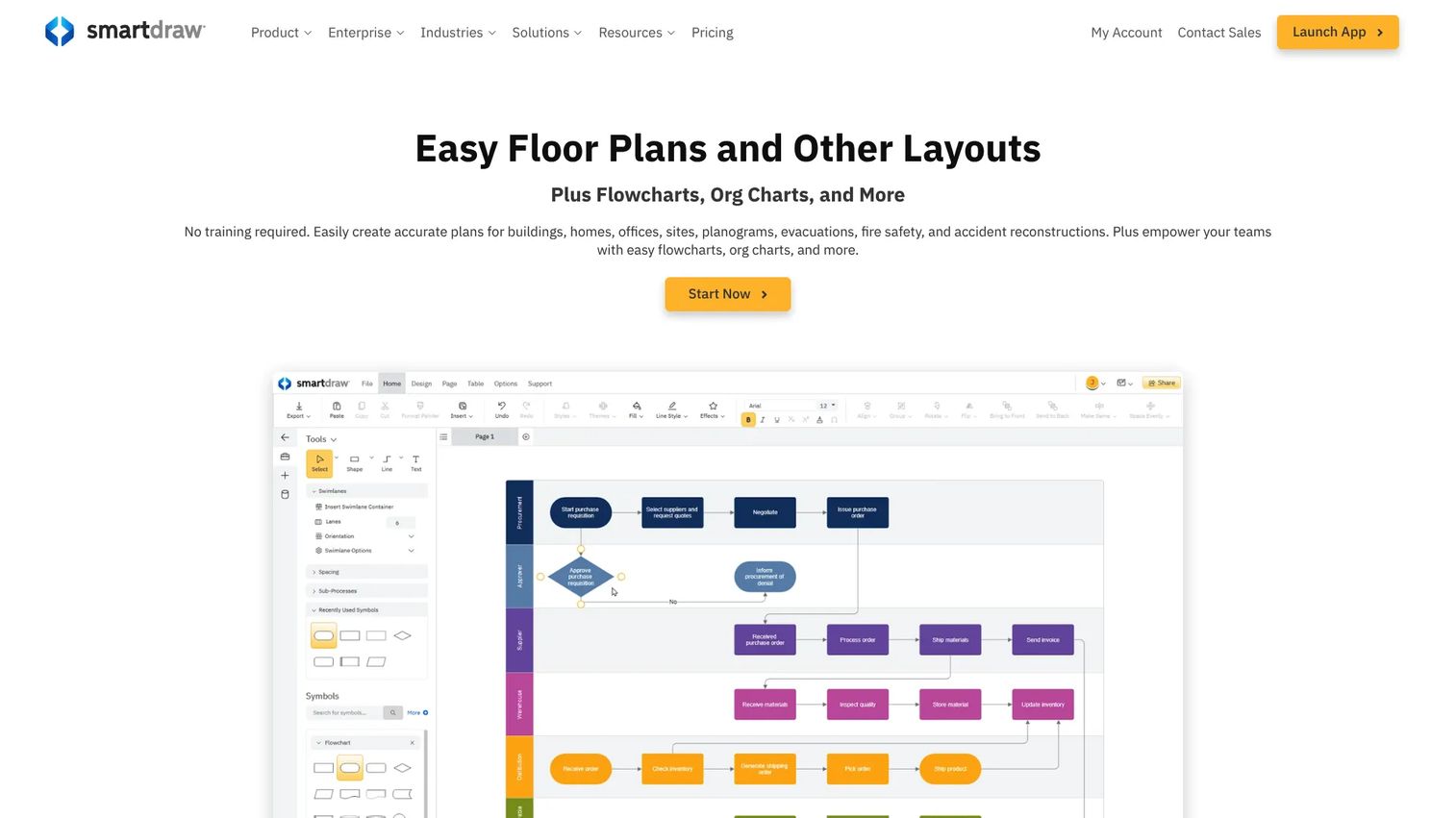Expand the Solutions navigation menu
The image size is (1456, 818).
coord(546,33)
